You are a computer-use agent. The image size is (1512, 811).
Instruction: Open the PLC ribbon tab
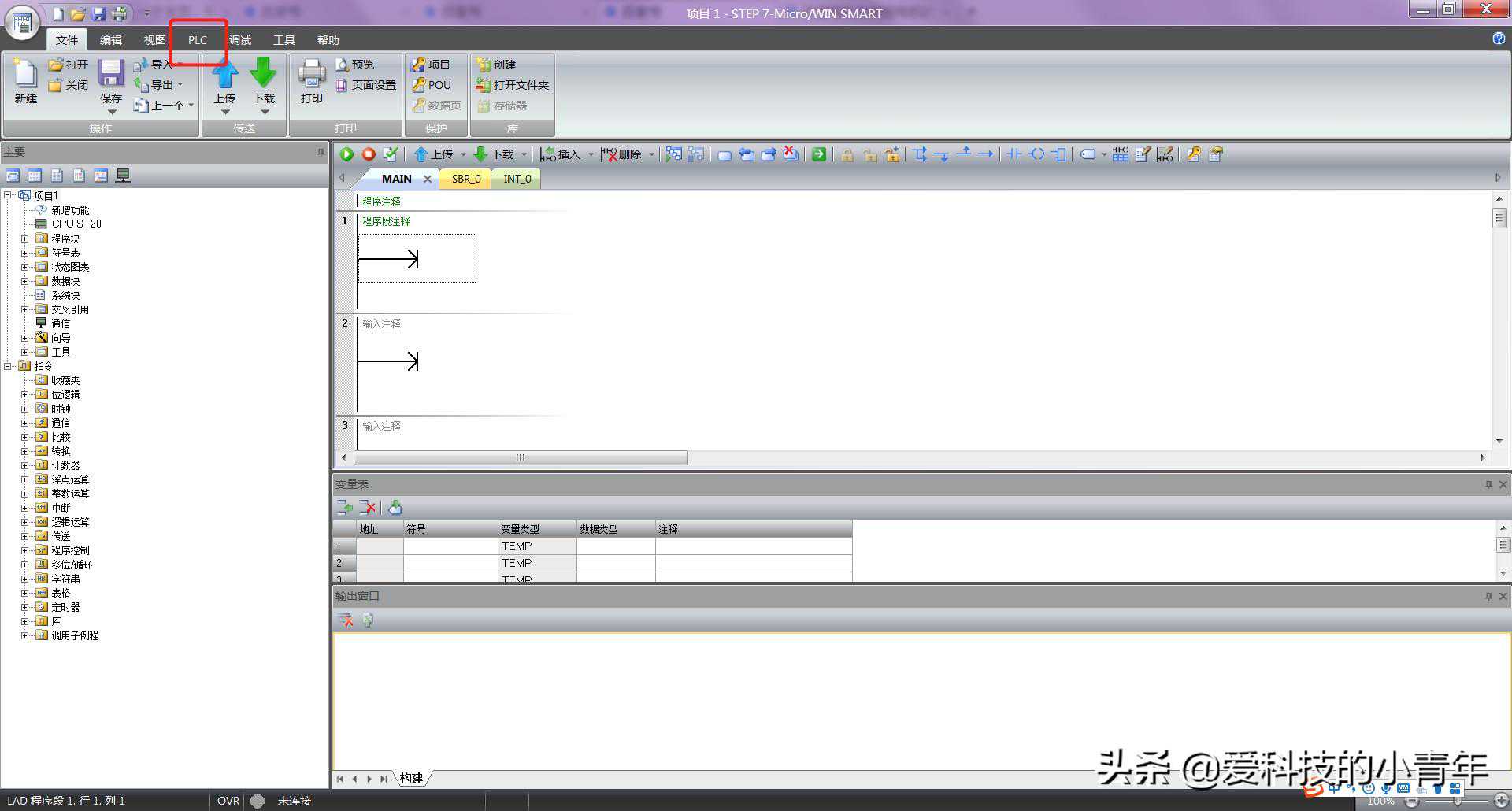pos(198,40)
